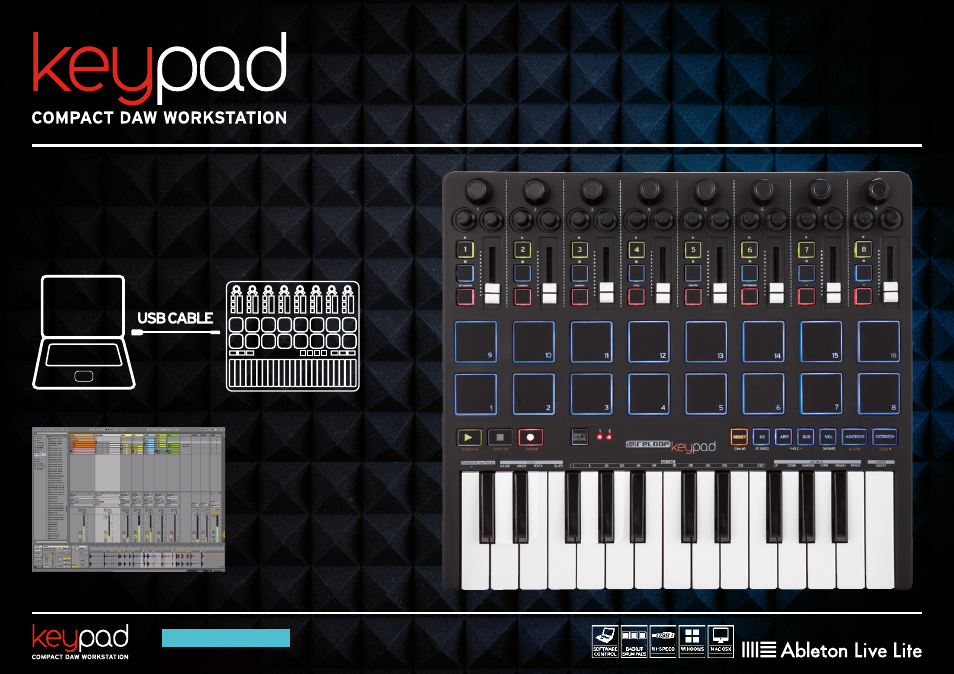Tap drum pad 12
954x674 pixels.
pos(649,342)
